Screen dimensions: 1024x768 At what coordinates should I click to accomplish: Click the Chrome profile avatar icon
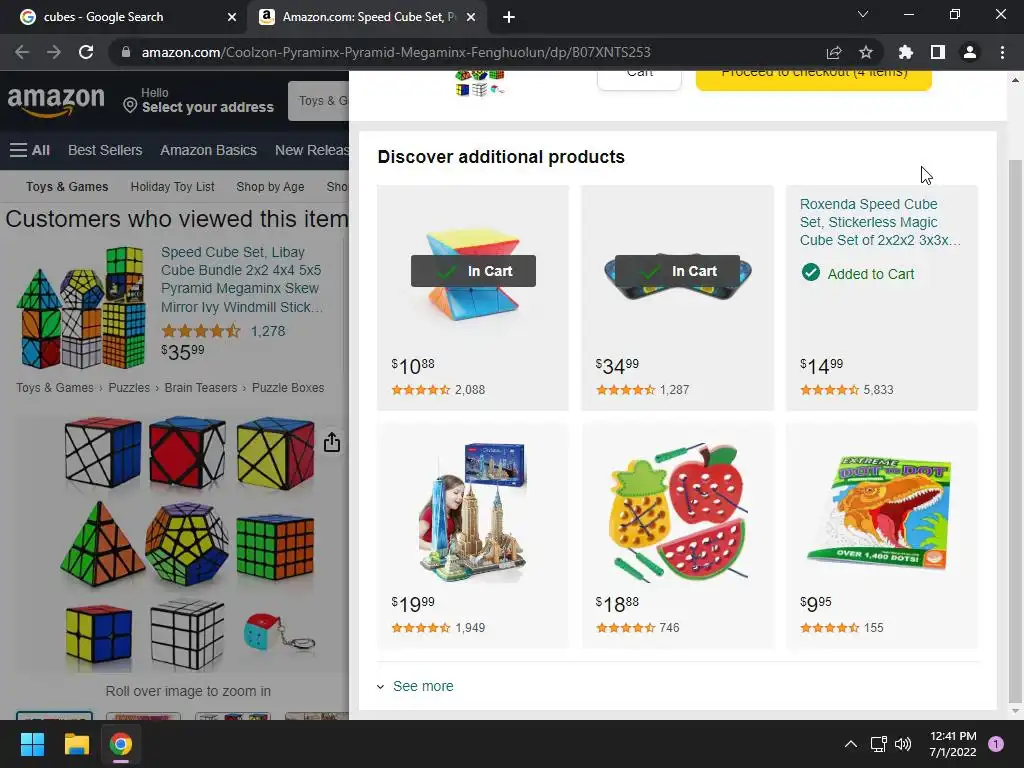point(970,52)
